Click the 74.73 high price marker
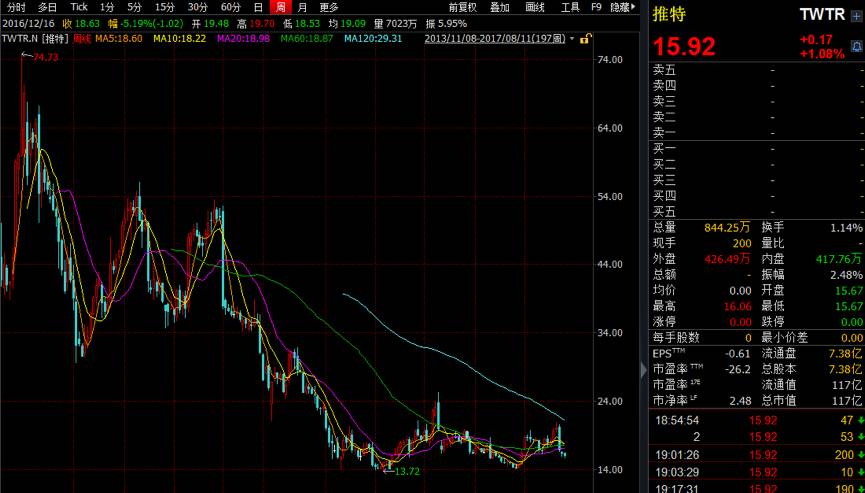This screenshot has height=493, width=865. click(45, 57)
